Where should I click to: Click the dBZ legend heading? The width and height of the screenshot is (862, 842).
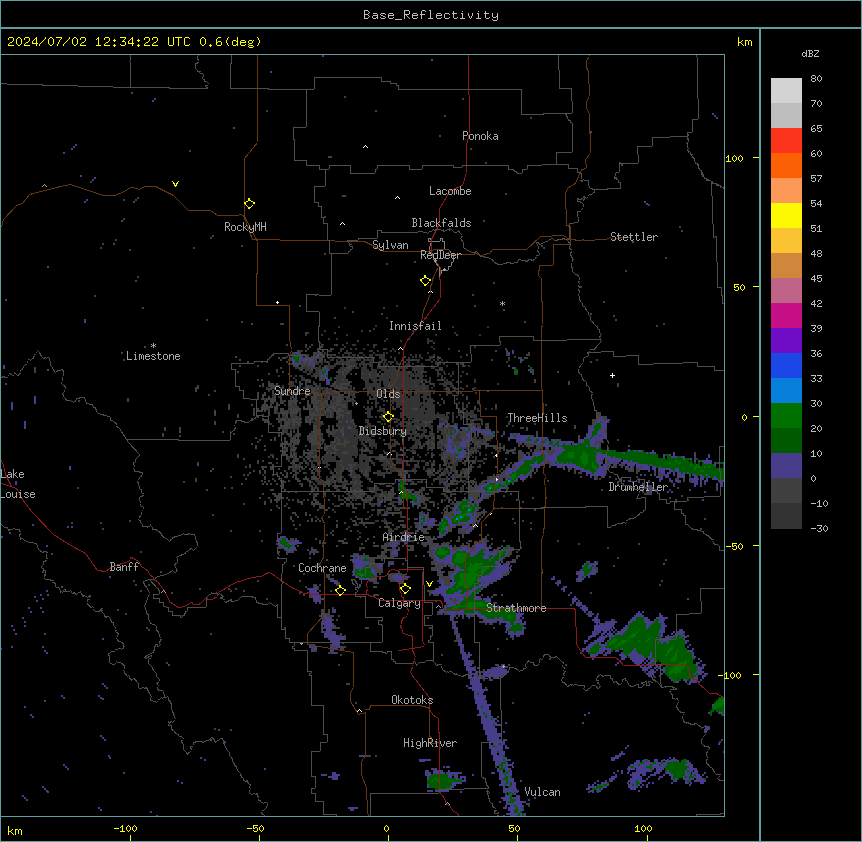click(x=810, y=54)
